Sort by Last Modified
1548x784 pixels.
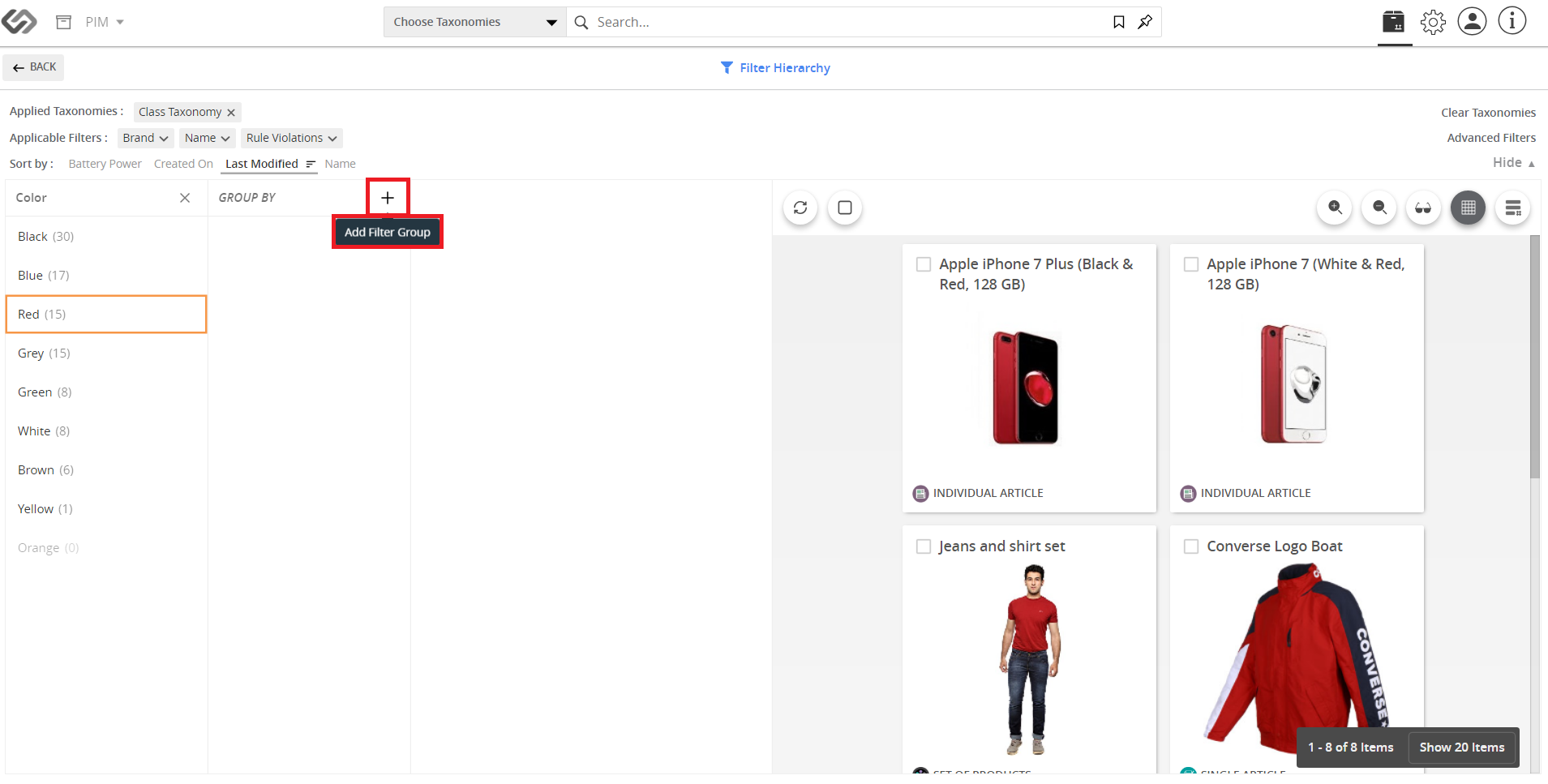[262, 164]
